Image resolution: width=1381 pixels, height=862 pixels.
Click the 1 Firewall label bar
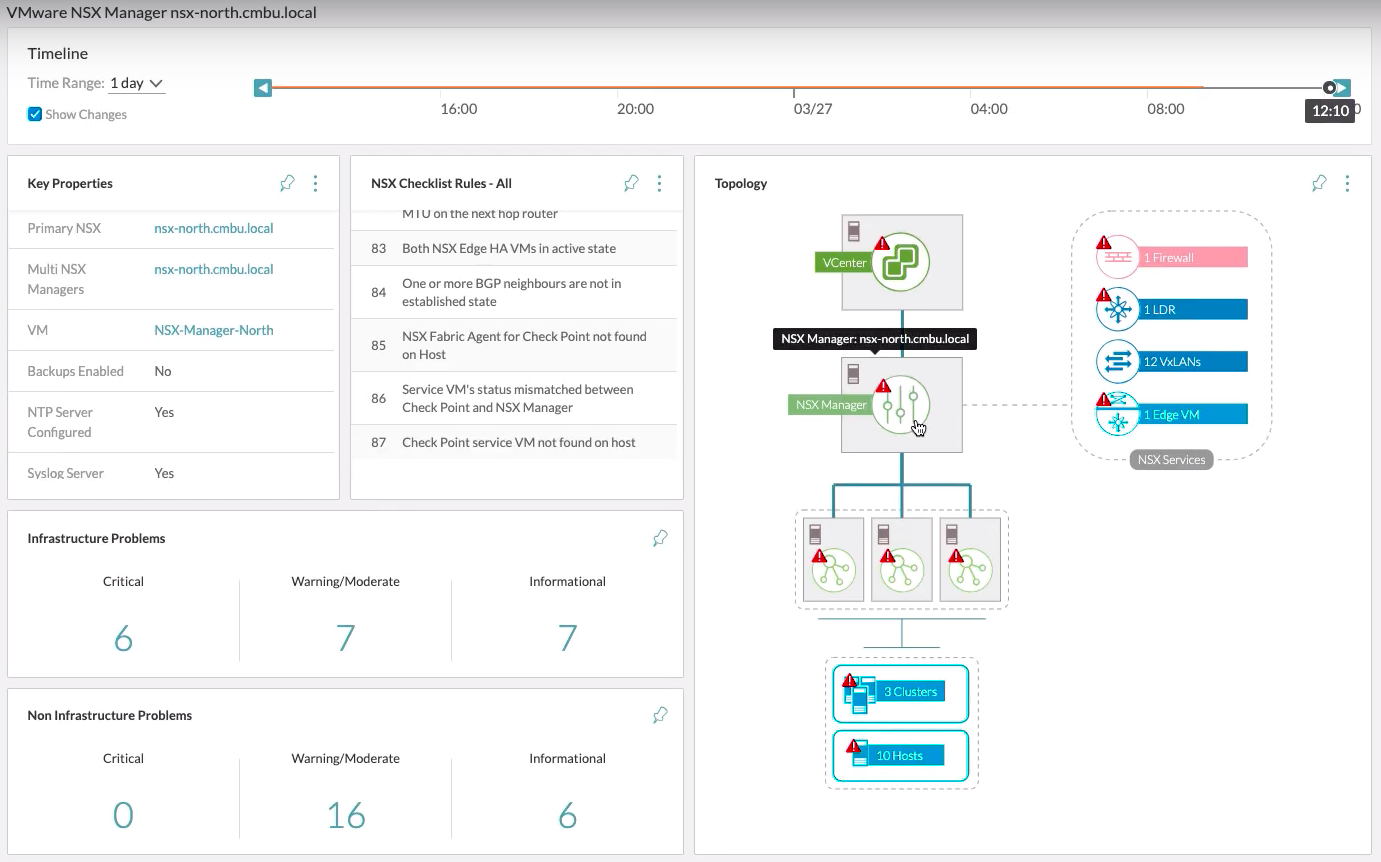click(1193, 258)
